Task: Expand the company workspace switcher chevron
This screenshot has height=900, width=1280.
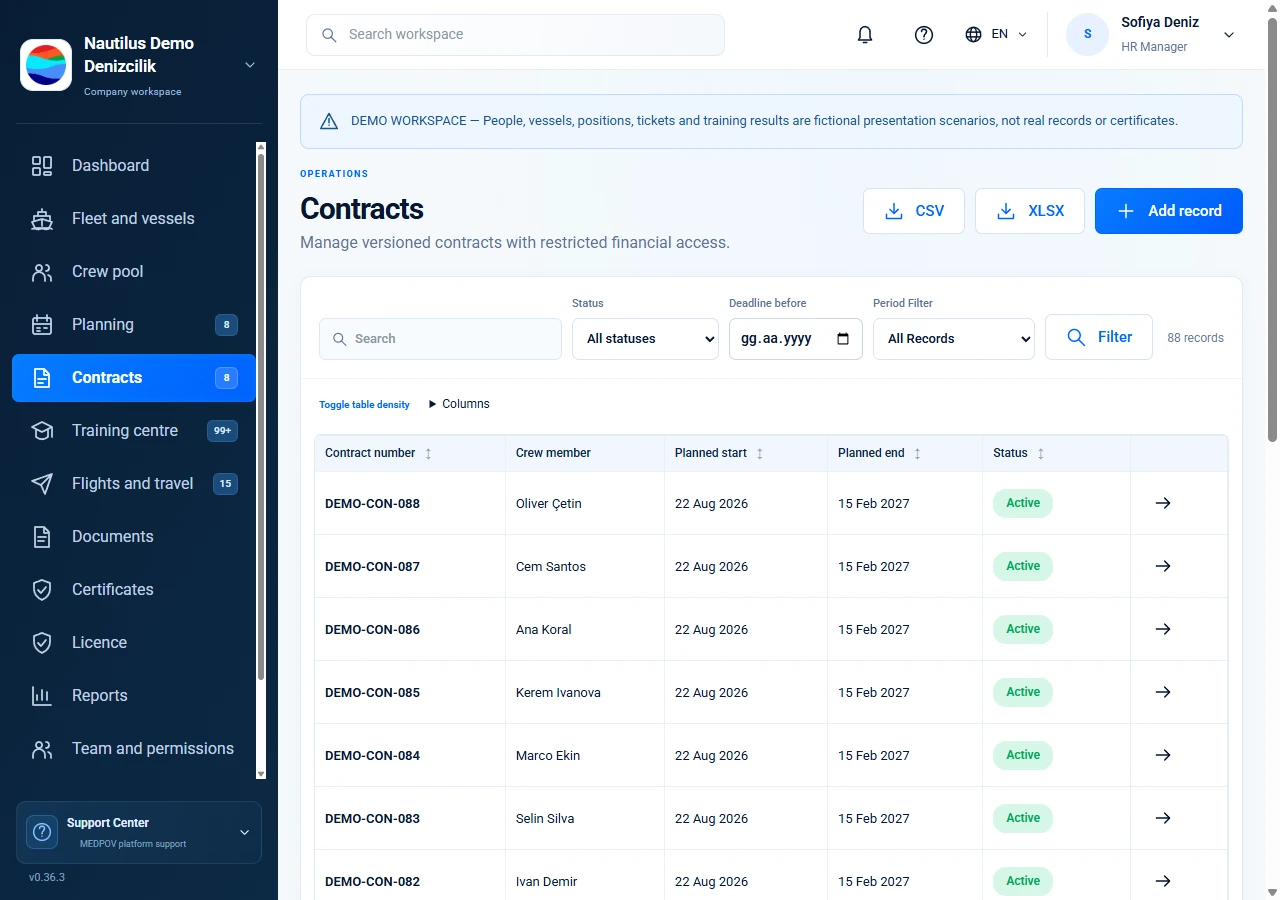Action: pyautogui.click(x=250, y=65)
